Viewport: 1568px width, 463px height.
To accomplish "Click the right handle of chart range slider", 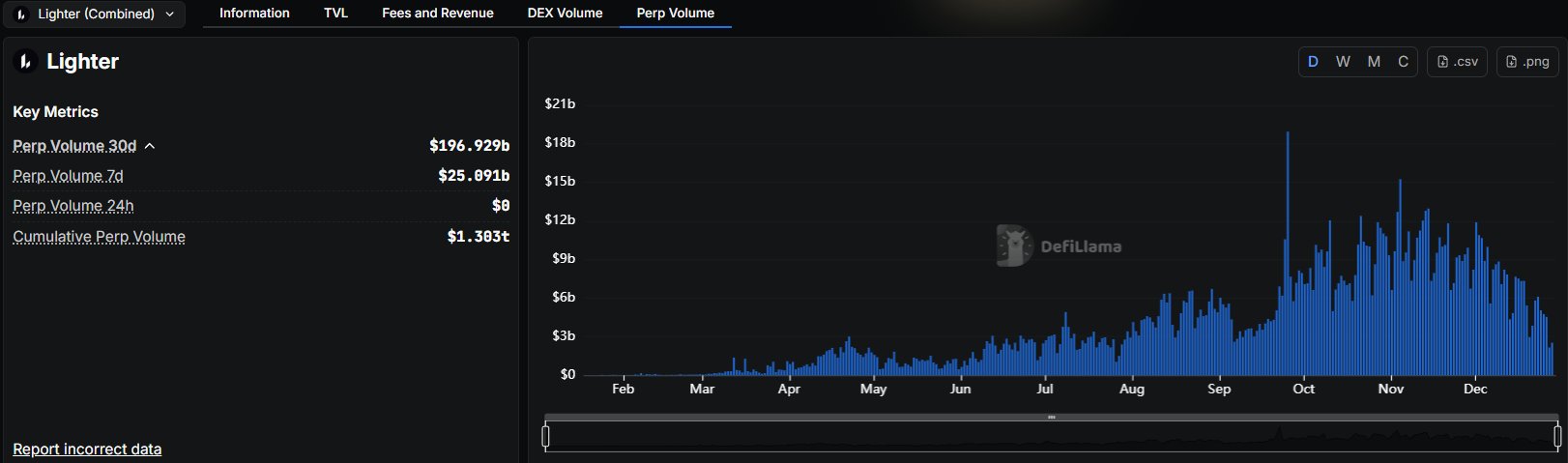I will coord(1557,437).
